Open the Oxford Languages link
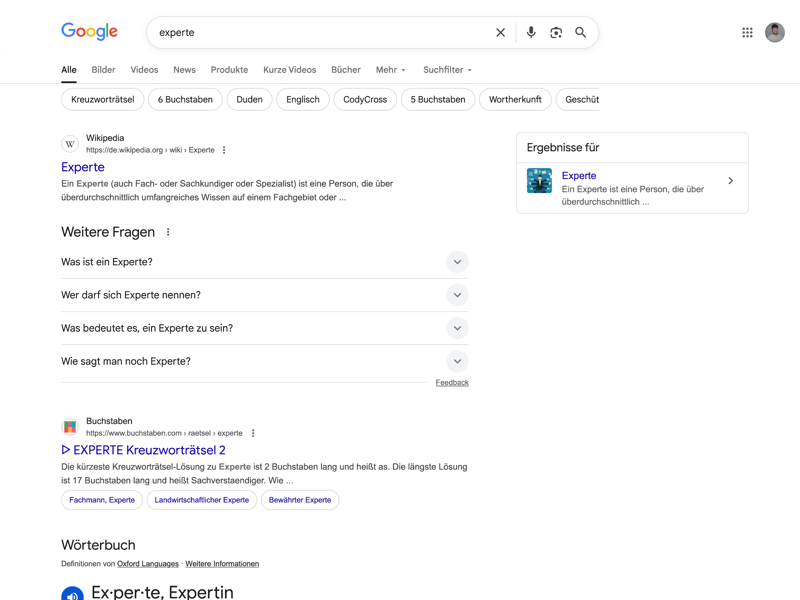The width and height of the screenshot is (800, 600). [148, 564]
